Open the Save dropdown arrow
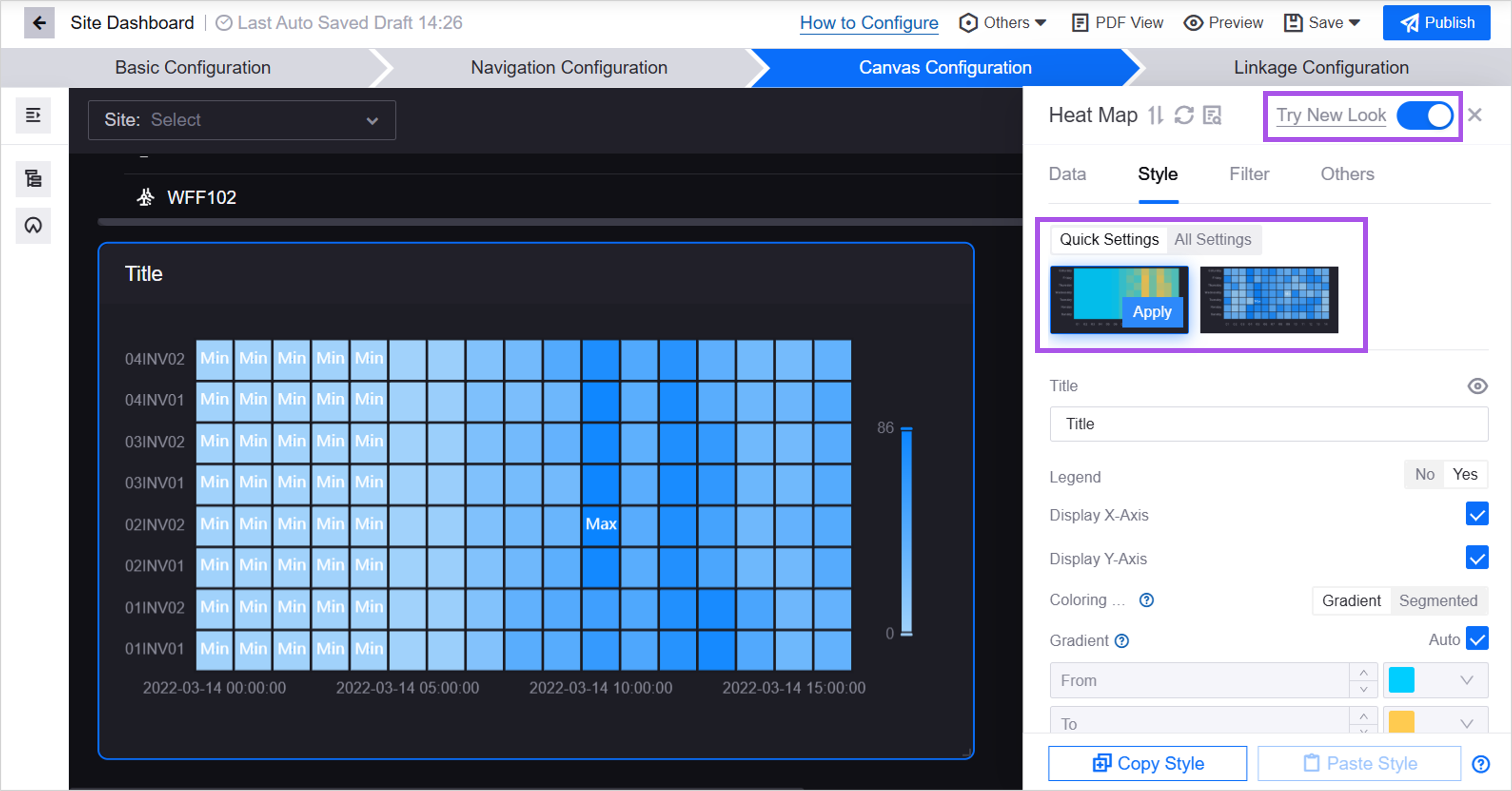1512x791 pixels. 1355,23
